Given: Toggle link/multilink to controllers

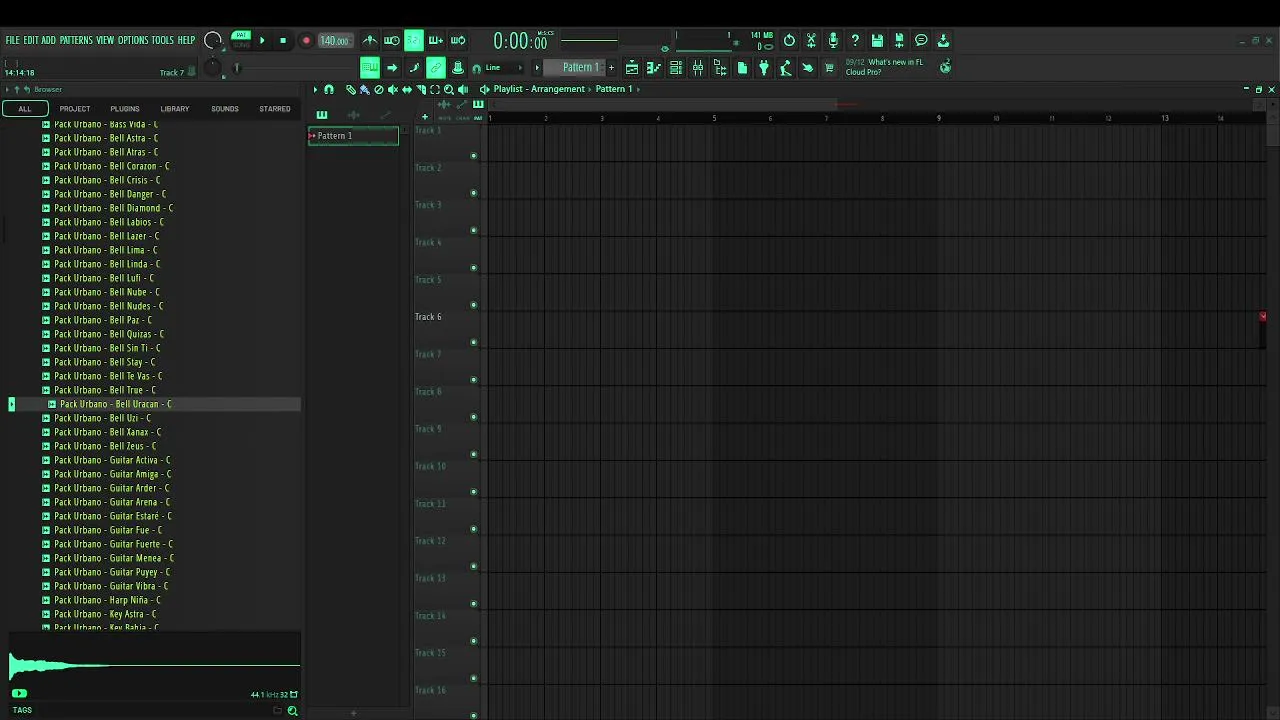Looking at the screenshot, I should (x=436, y=68).
